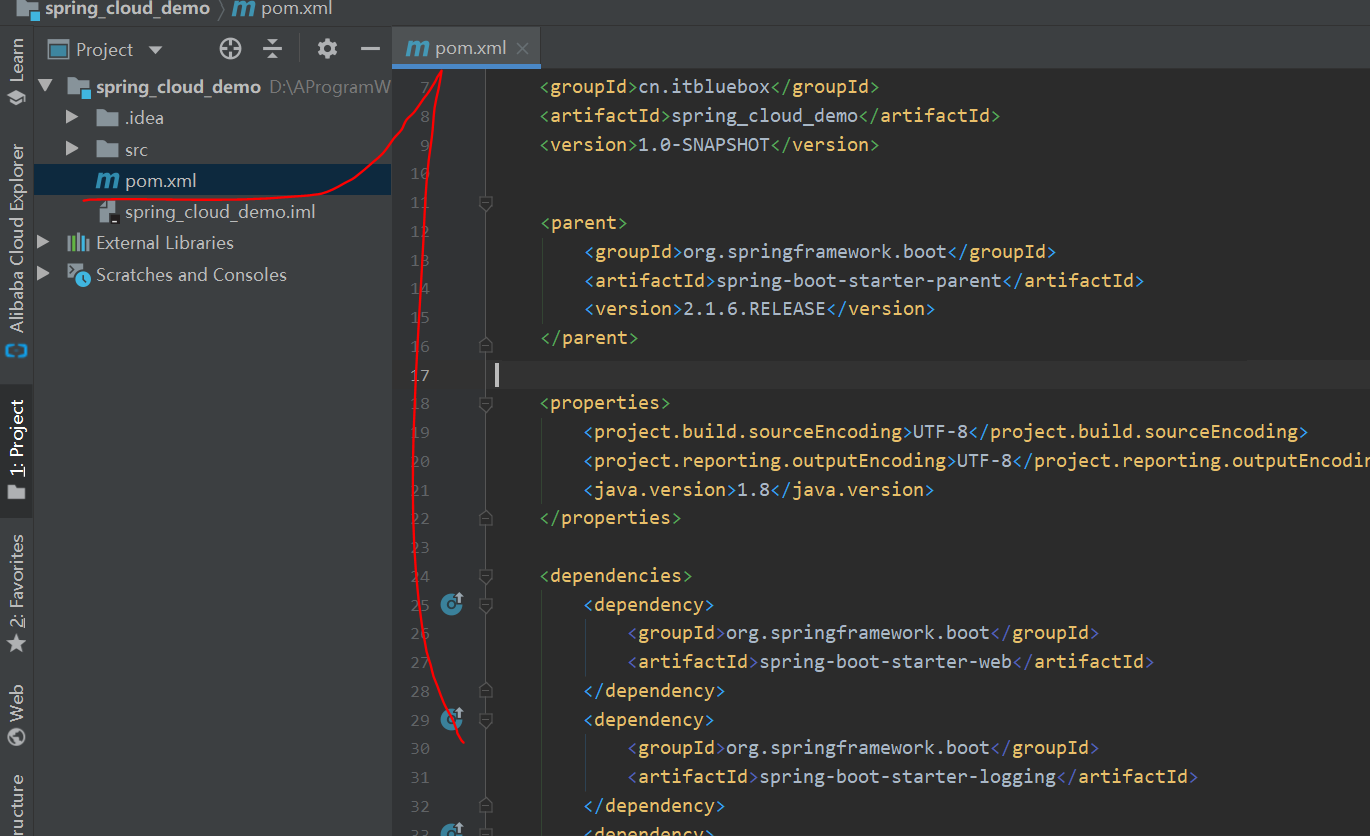Open the Learn tool window tab
1370x836 pixels.
click(x=16, y=70)
